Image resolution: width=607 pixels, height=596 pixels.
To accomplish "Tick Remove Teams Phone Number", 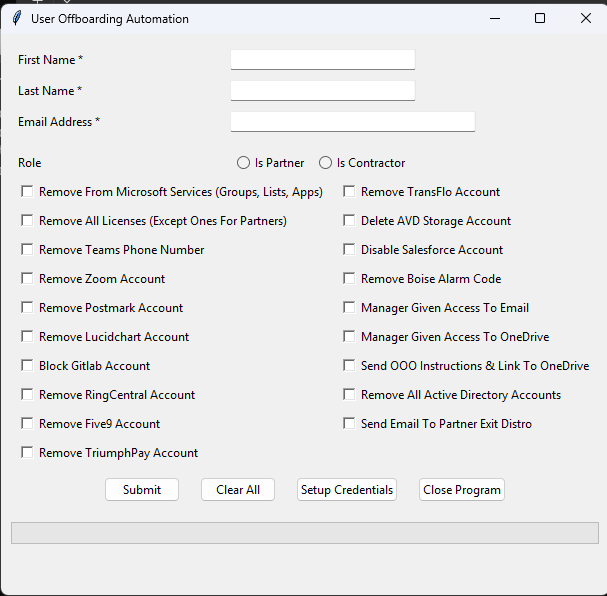I will 27,249.
